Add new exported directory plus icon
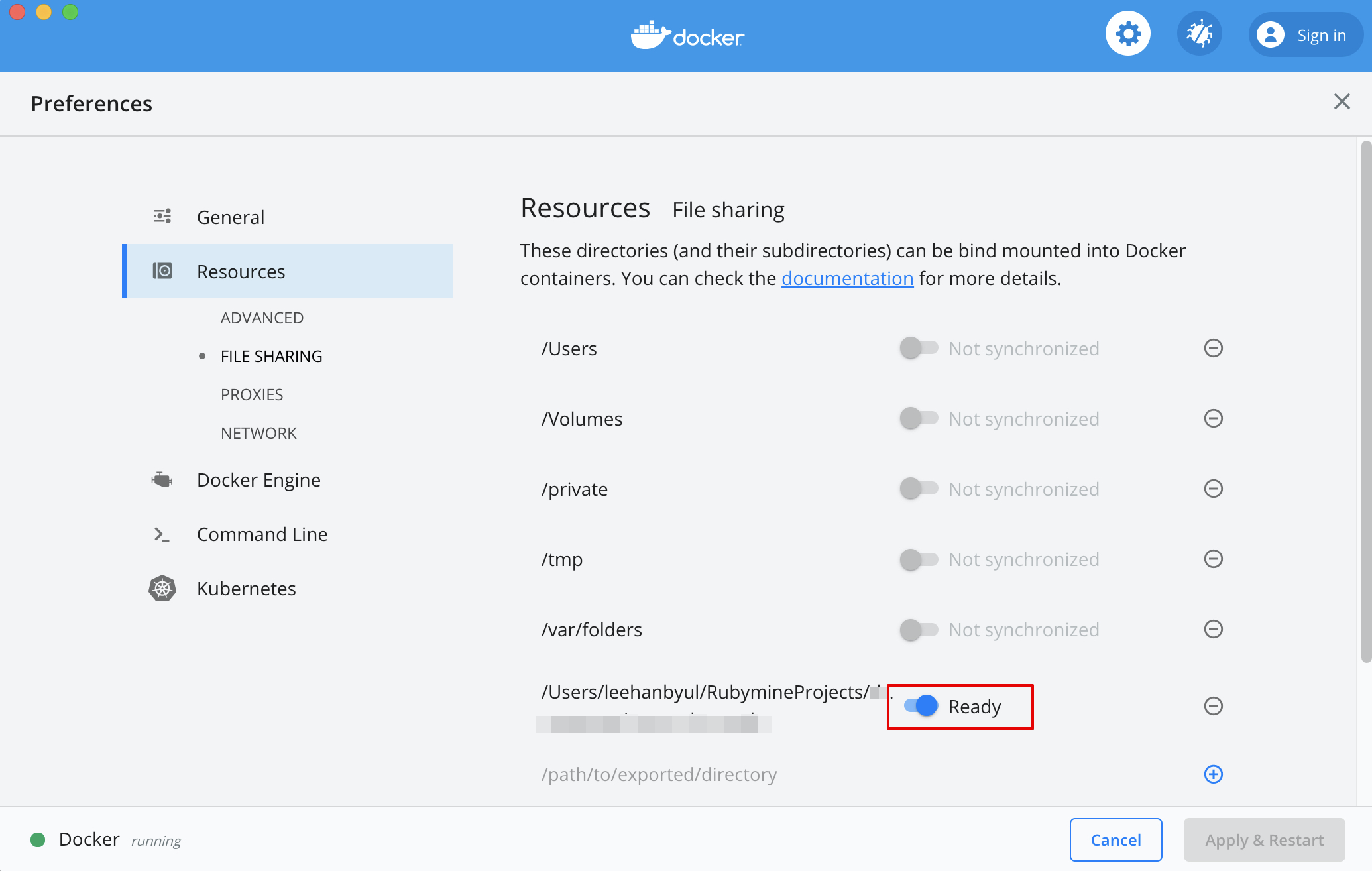 point(1213,774)
